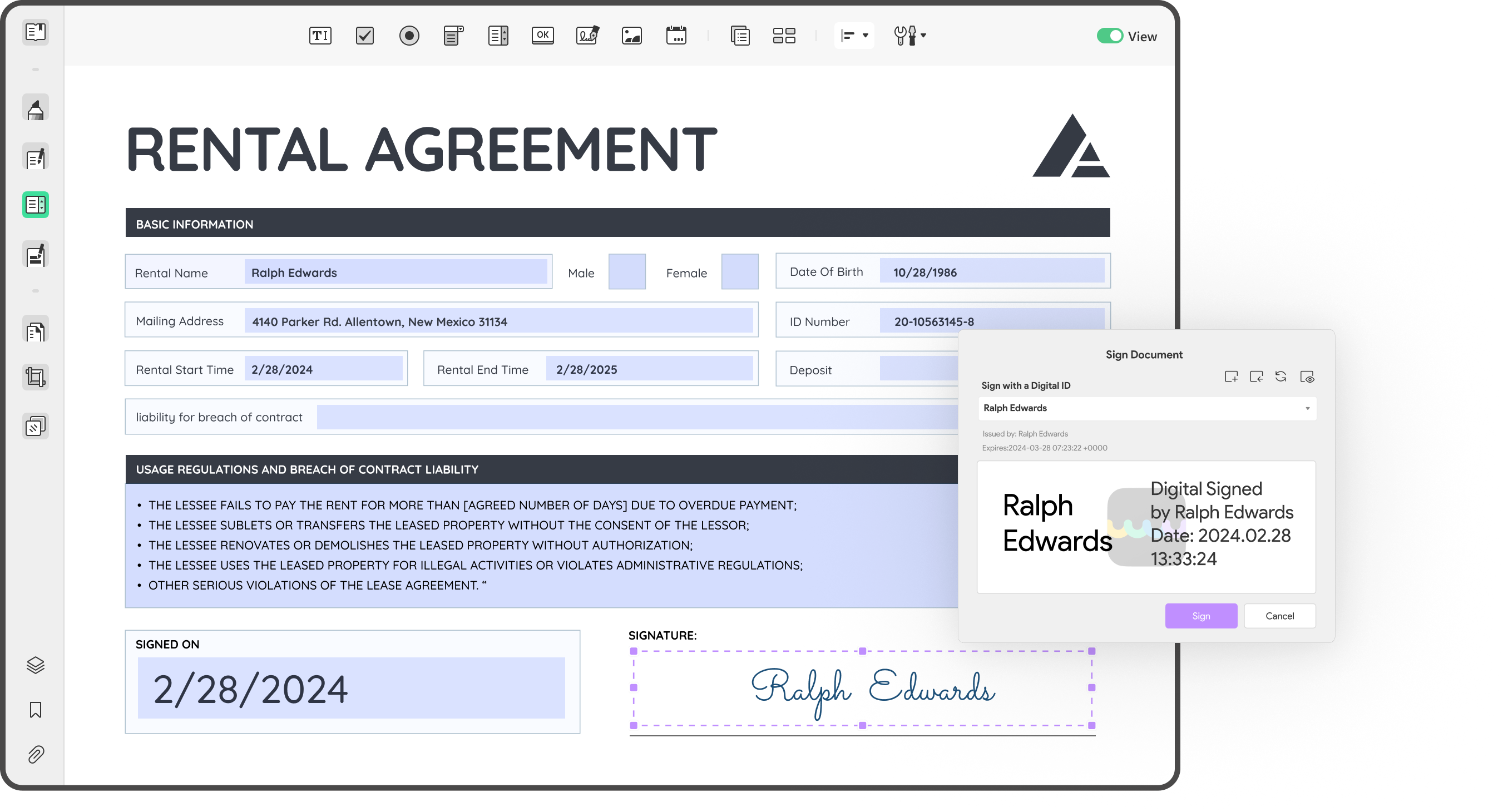Screen dimensions: 1503x812
Task: Select the bookmarks panel tab
Action: tap(35, 710)
